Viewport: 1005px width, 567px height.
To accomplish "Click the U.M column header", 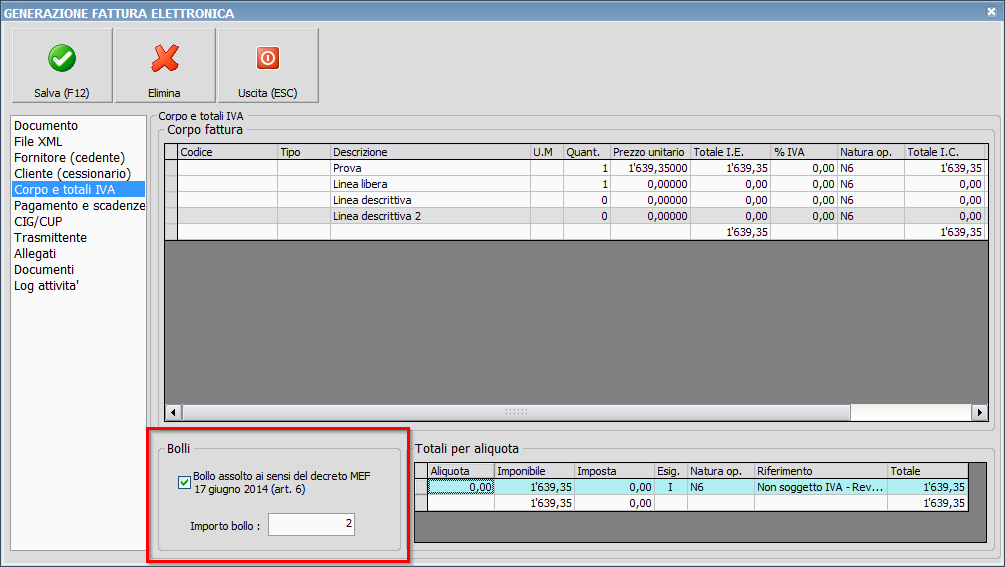I will (x=547, y=152).
